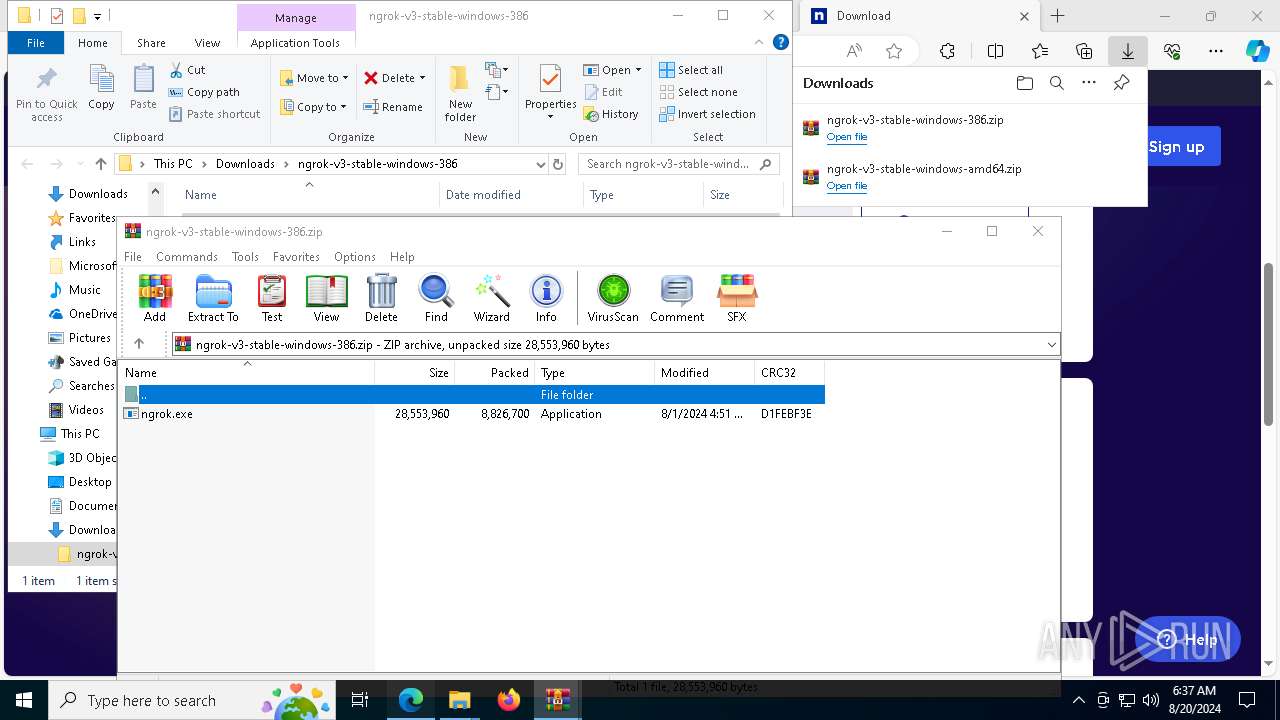Click Select all in Explorer ribbon
The width and height of the screenshot is (1280, 720).
click(x=691, y=70)
